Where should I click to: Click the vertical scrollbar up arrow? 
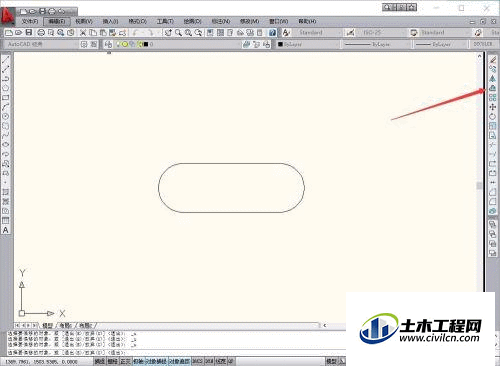pyautogui.click(x=480, y=56)
